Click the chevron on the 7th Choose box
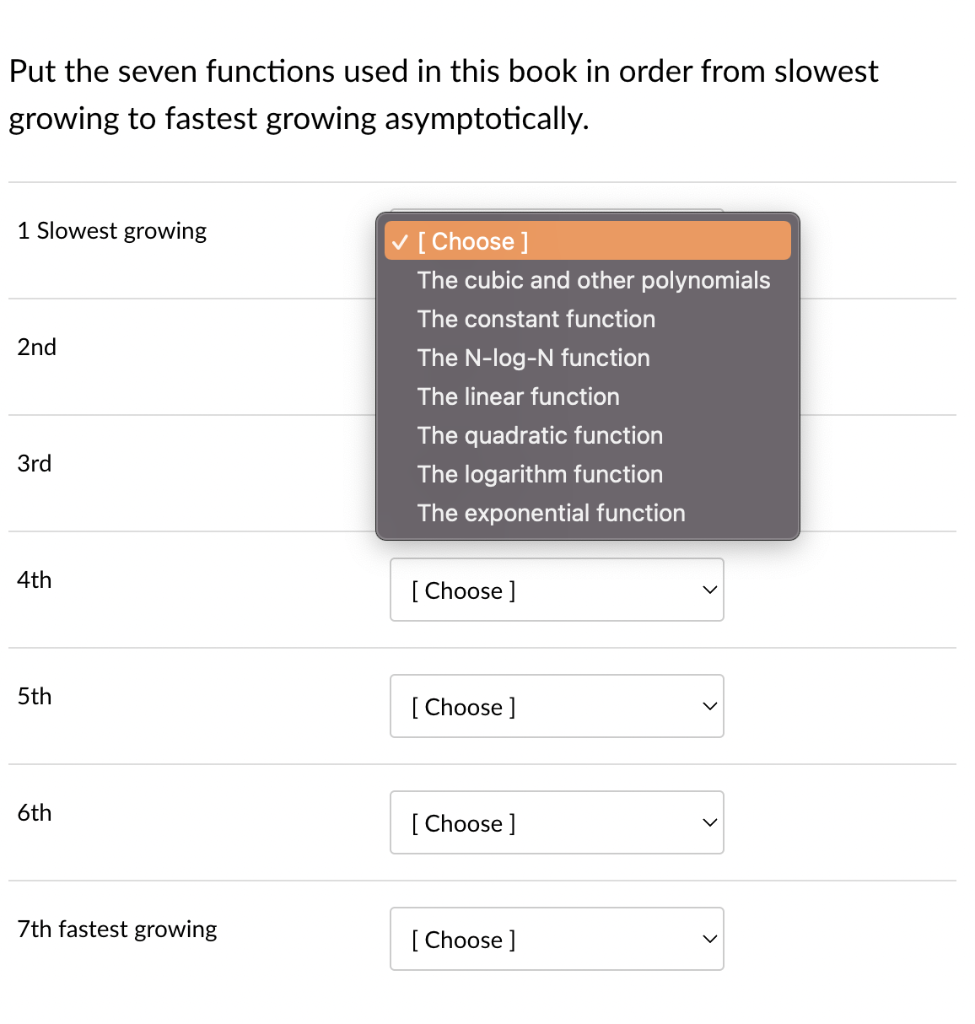This screenshot has width=975, height=1024. (709, 939)
